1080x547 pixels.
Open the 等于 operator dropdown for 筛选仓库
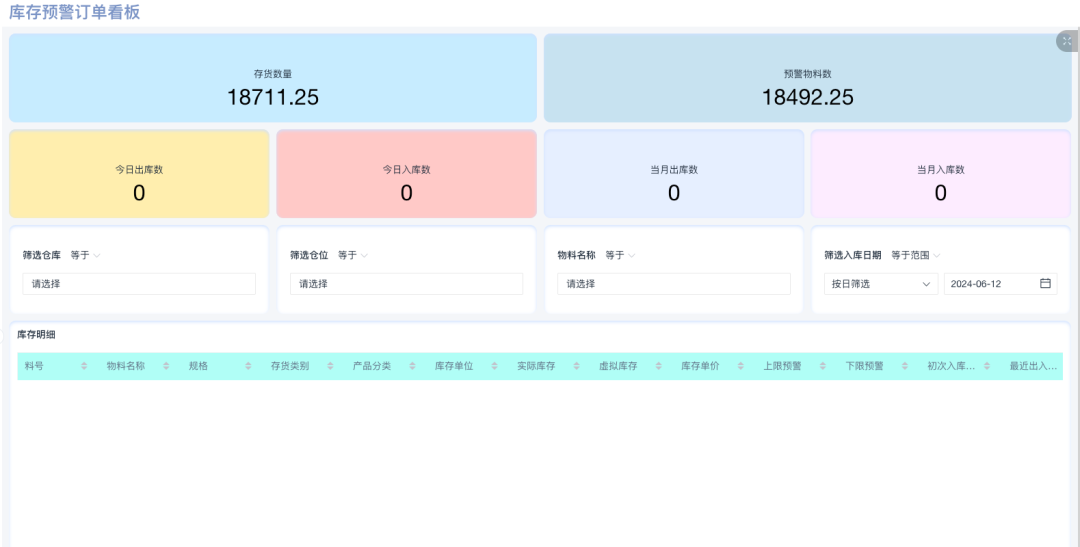click(86, 255)
